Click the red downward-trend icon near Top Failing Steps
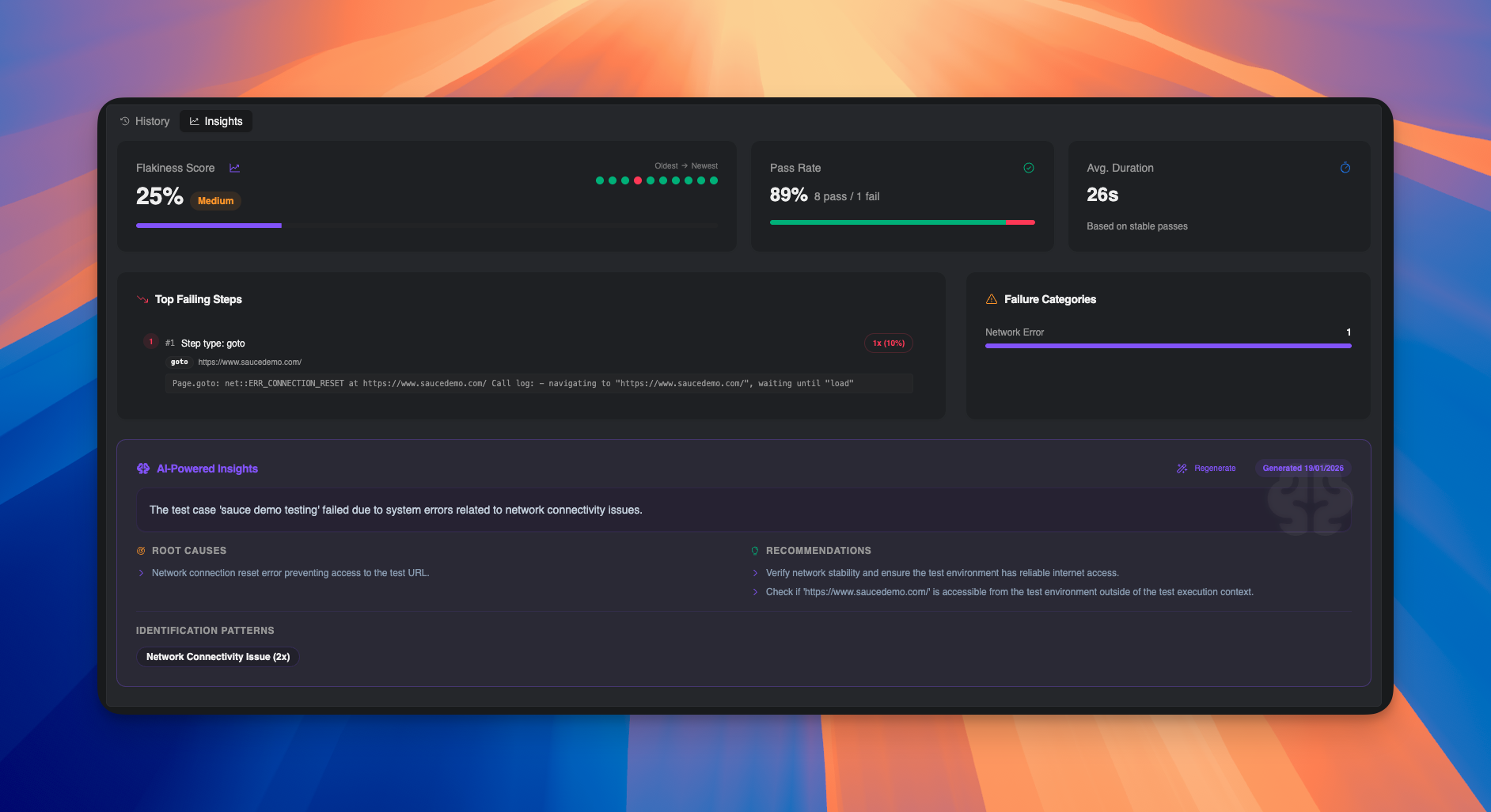1491x812 pixels. coord(141,298)
